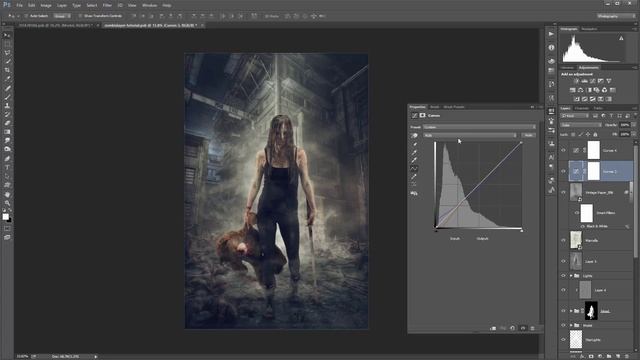
Task: Select the Model group mask thumbnail
Action: tap(591, 311)
